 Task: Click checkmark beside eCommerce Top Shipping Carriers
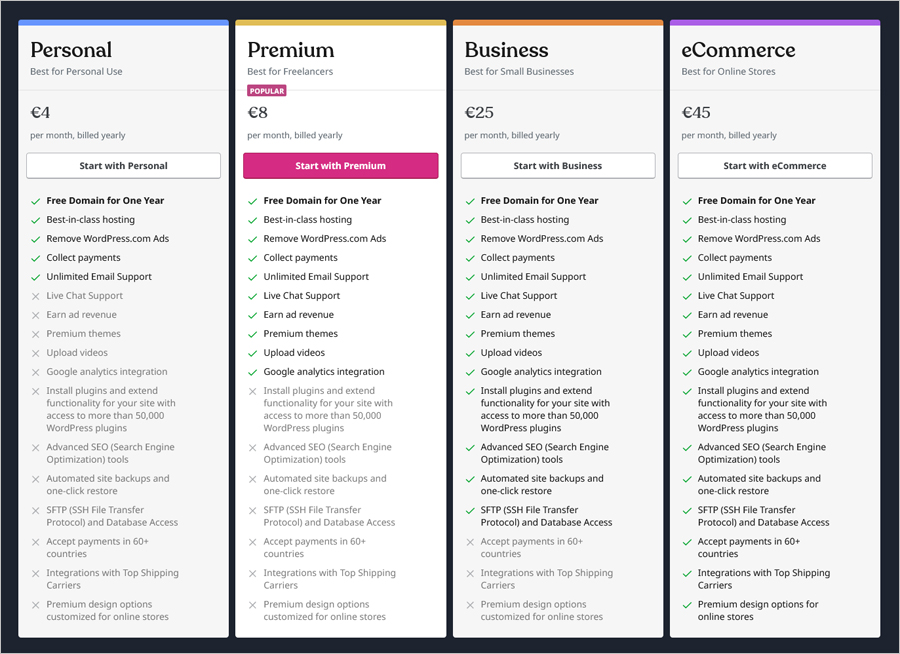coord(687,573)
